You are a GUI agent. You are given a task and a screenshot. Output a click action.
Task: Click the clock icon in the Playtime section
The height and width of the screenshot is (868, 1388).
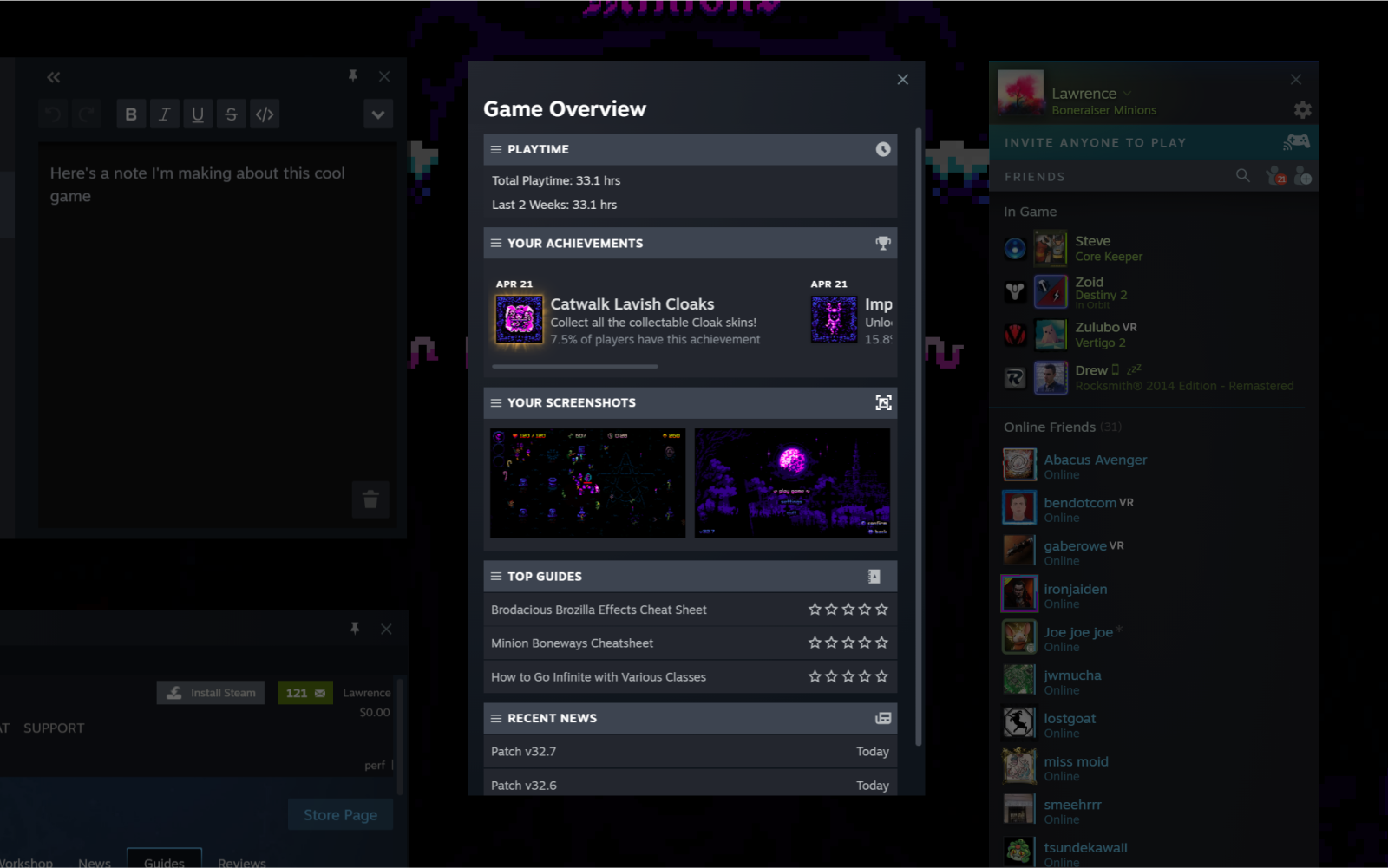click(882, 149)
